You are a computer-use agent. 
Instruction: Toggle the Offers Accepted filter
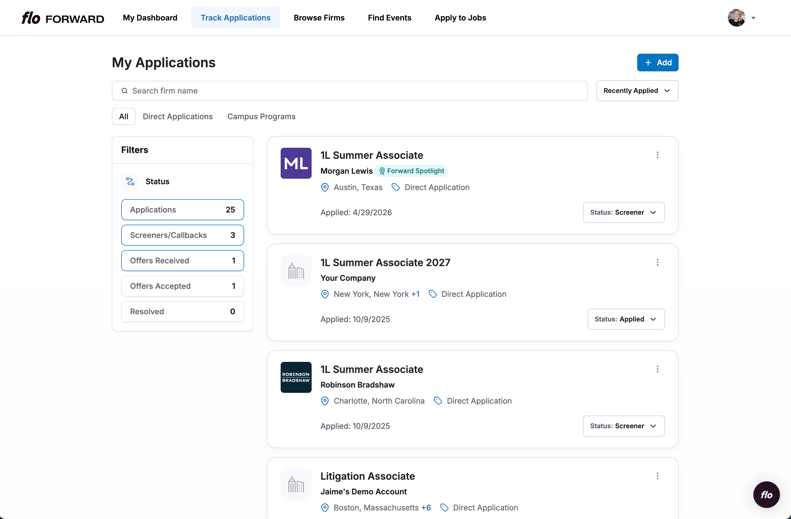183,286
